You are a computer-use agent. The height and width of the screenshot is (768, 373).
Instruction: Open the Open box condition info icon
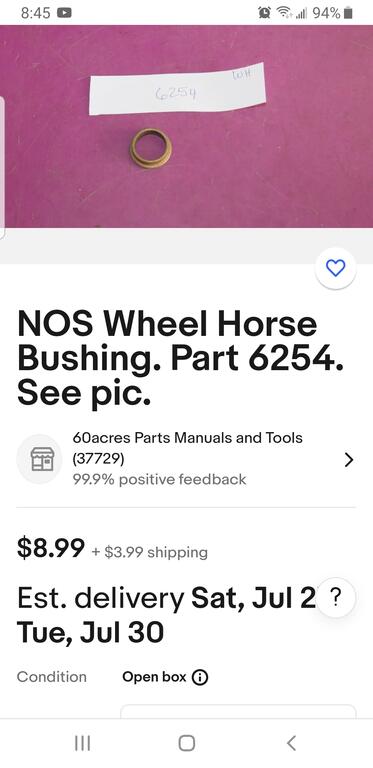coord(200,678)
